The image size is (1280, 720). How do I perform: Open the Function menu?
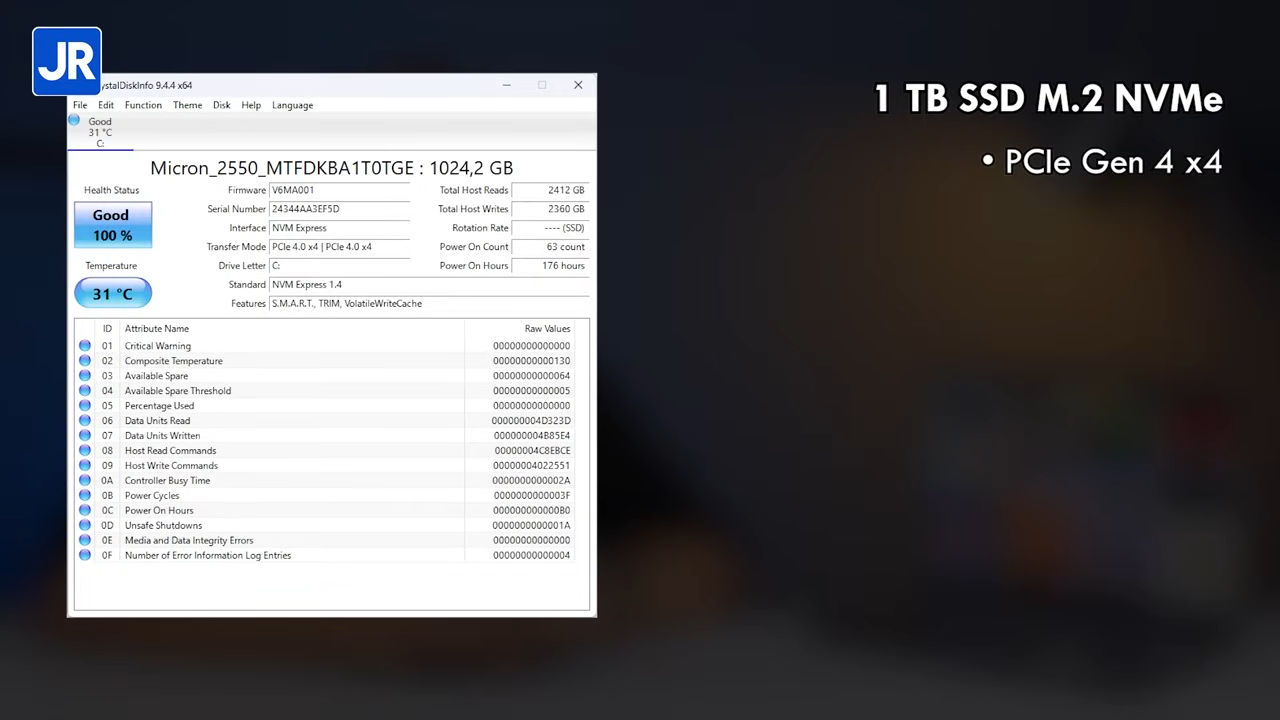pos(143,105)
